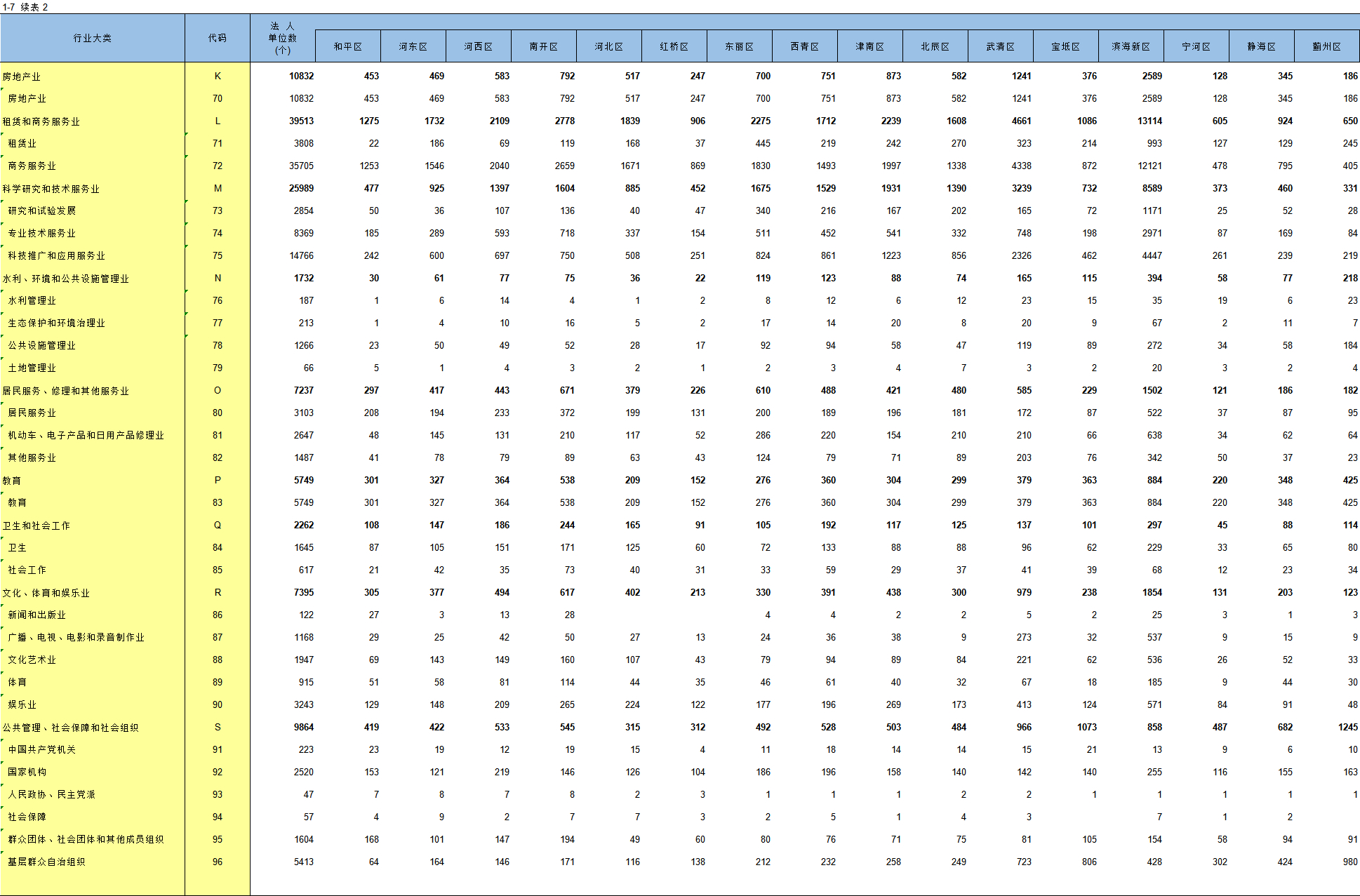This screenshot has height=896, width=1360.
Task: Select the 河北区 column header
Action: click(609, 46)
